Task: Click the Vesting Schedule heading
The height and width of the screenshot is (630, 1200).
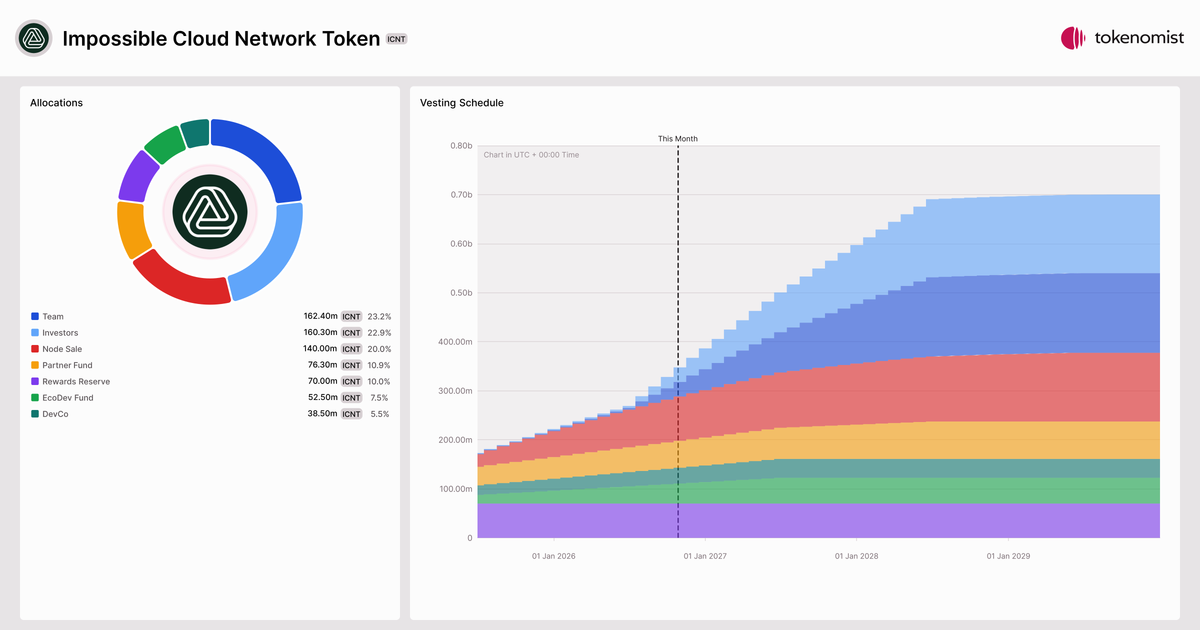Action: 462,103
